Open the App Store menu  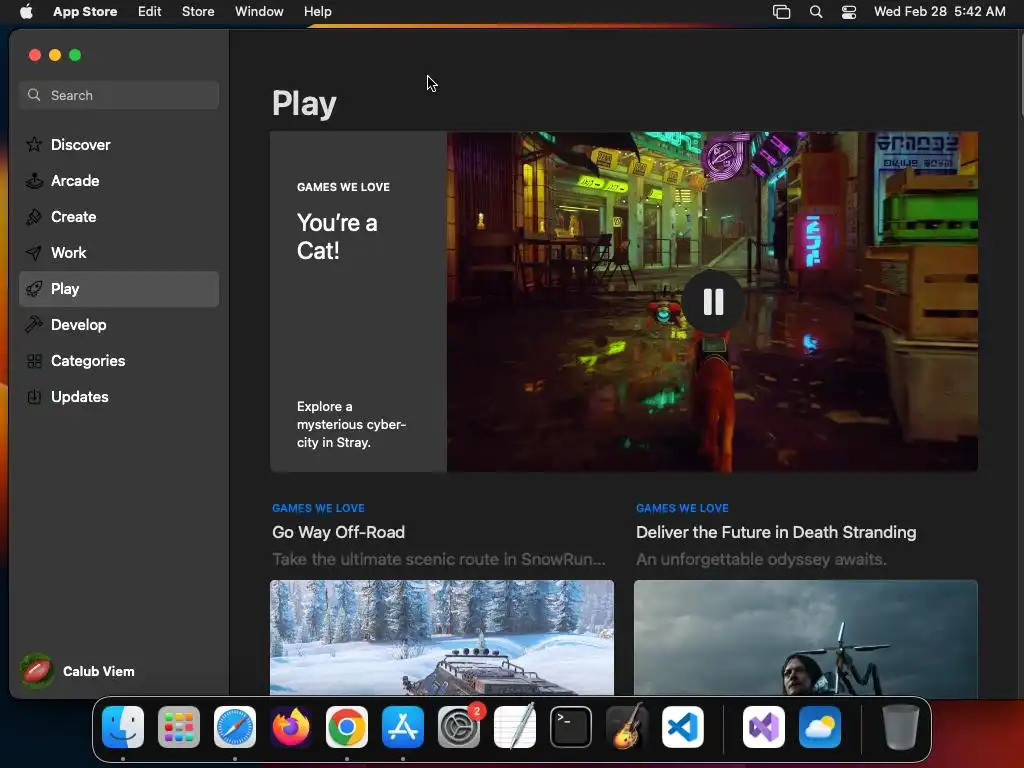(85, 11)
